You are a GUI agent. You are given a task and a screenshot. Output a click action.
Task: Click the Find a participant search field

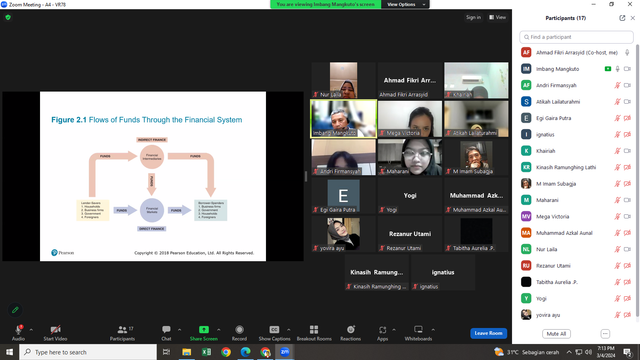click(x=576, y=37)
